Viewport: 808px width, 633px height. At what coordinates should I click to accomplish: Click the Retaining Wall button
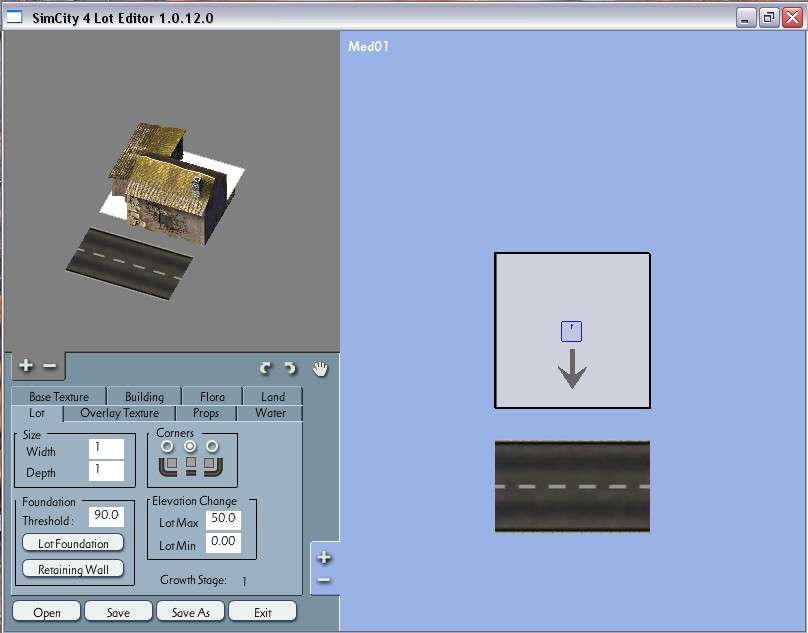click(x=73, y=569)
